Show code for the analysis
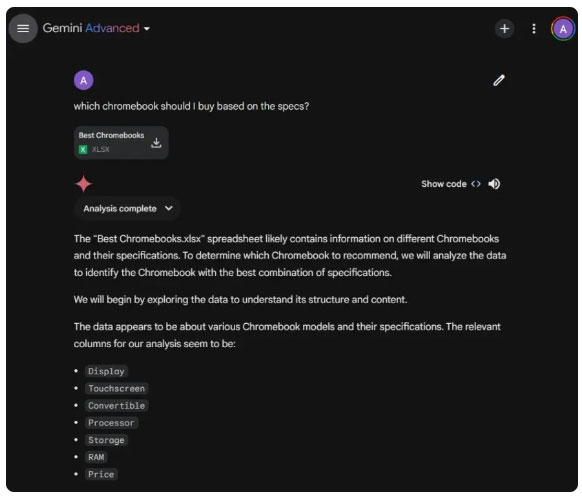582x498 pixels. [451, 184]
